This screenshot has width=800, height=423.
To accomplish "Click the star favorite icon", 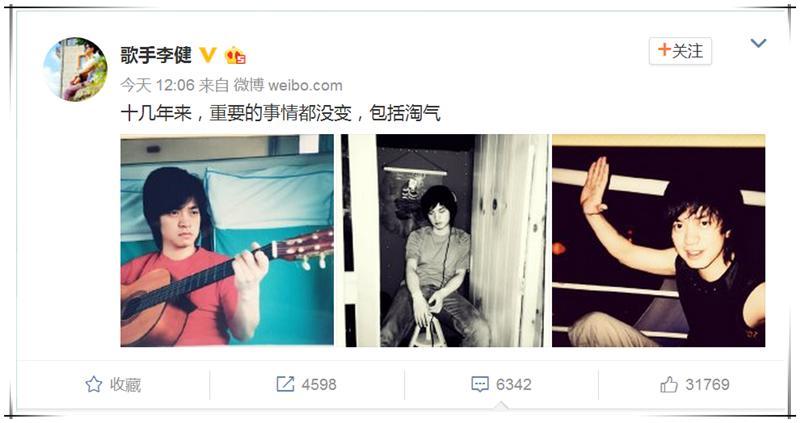I will click(x=93, y=384).
